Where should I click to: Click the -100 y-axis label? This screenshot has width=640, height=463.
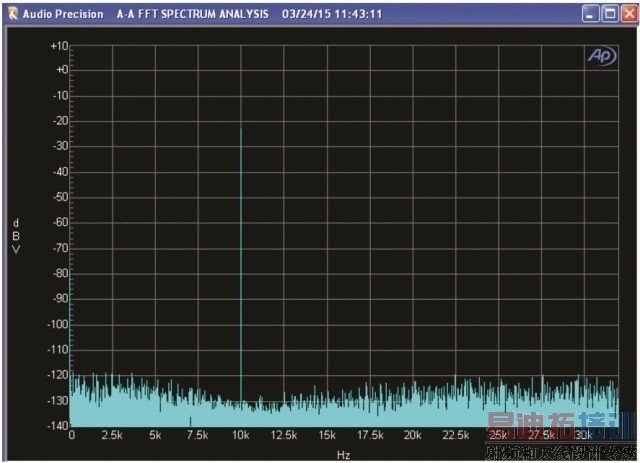58,324
